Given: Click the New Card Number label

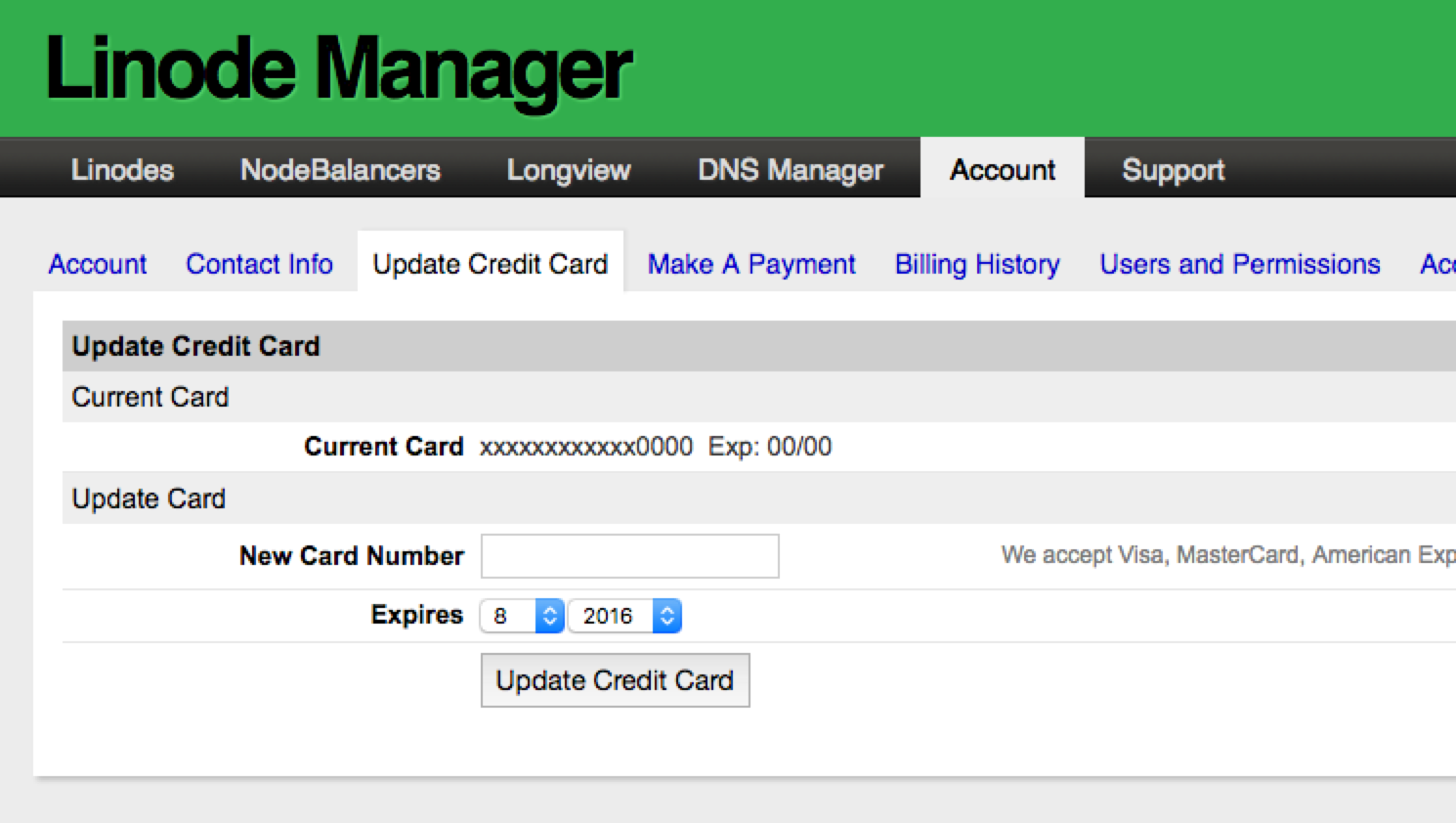Looking at the screenshot, I should point(352,556).
